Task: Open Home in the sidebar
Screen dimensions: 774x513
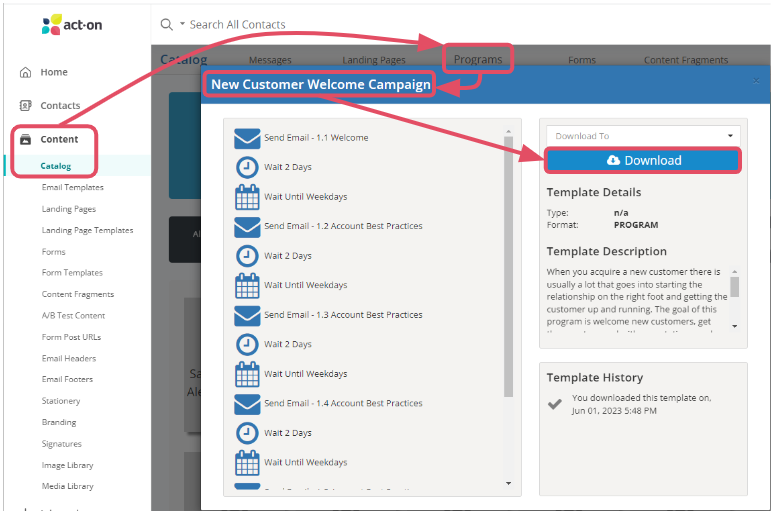Action: click(54, 72)
